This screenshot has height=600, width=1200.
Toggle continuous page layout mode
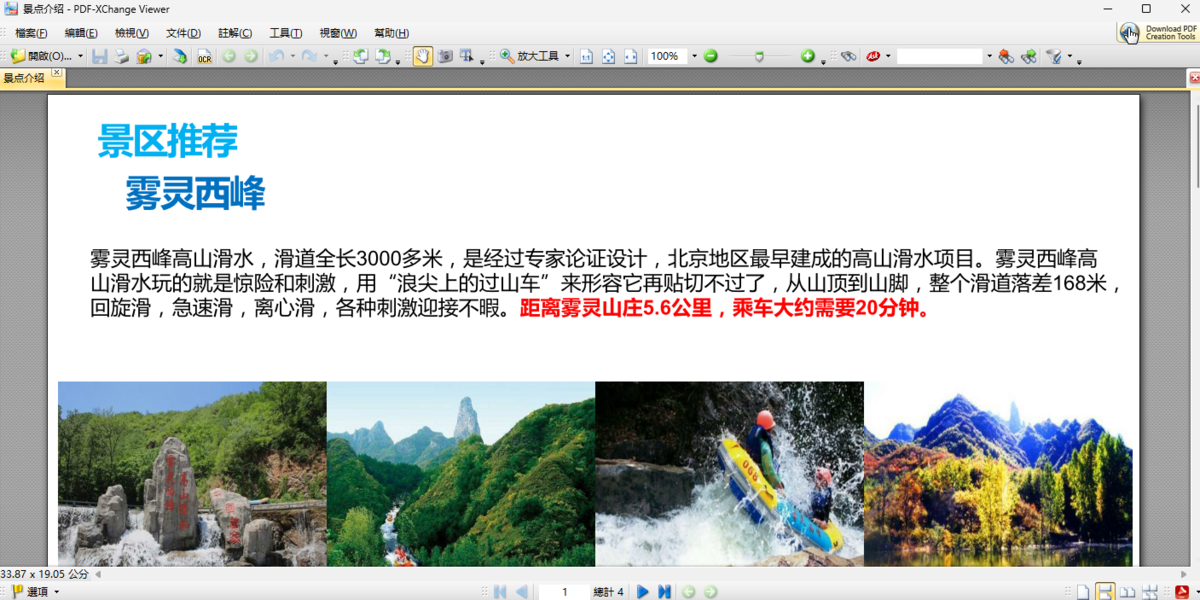[1105, 592]
